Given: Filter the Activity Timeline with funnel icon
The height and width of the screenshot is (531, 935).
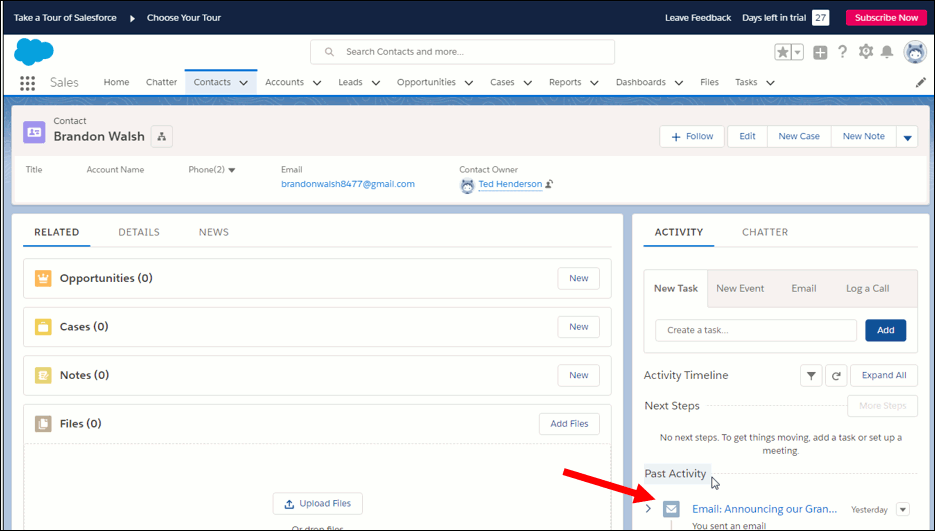Looking at the screenshot, I should [811, 375].
